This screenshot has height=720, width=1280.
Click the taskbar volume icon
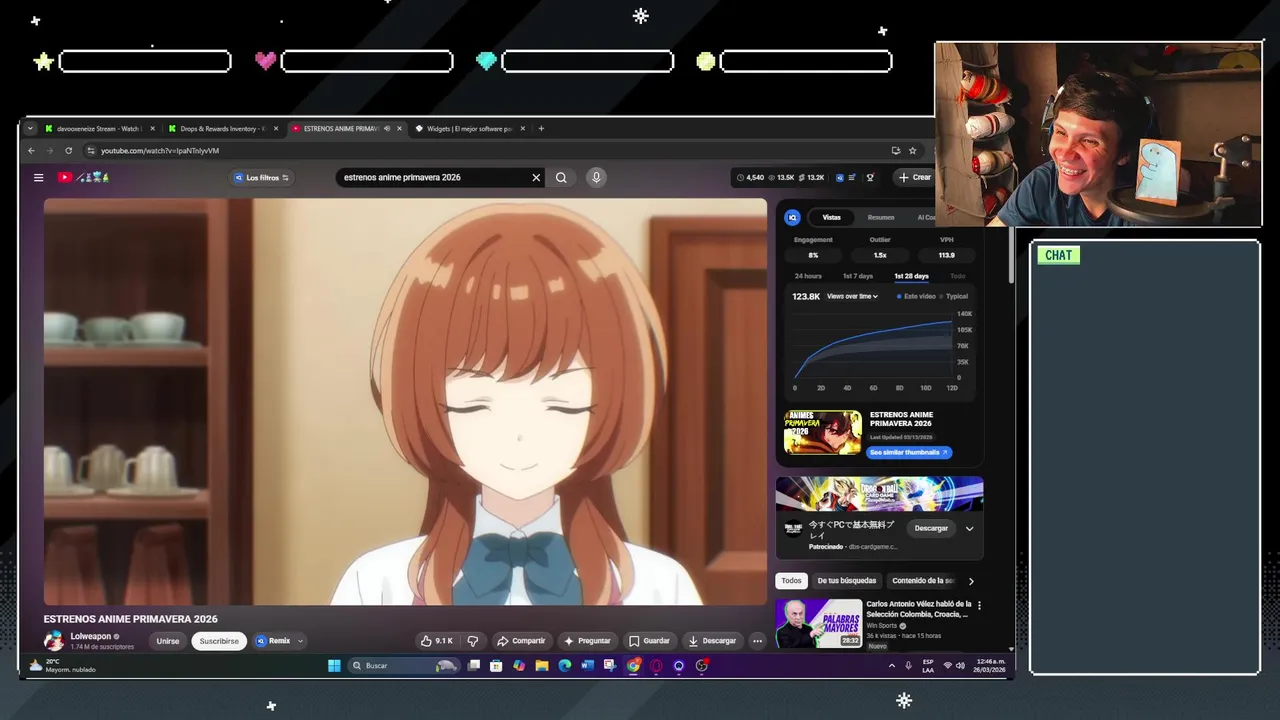(962, 666)
